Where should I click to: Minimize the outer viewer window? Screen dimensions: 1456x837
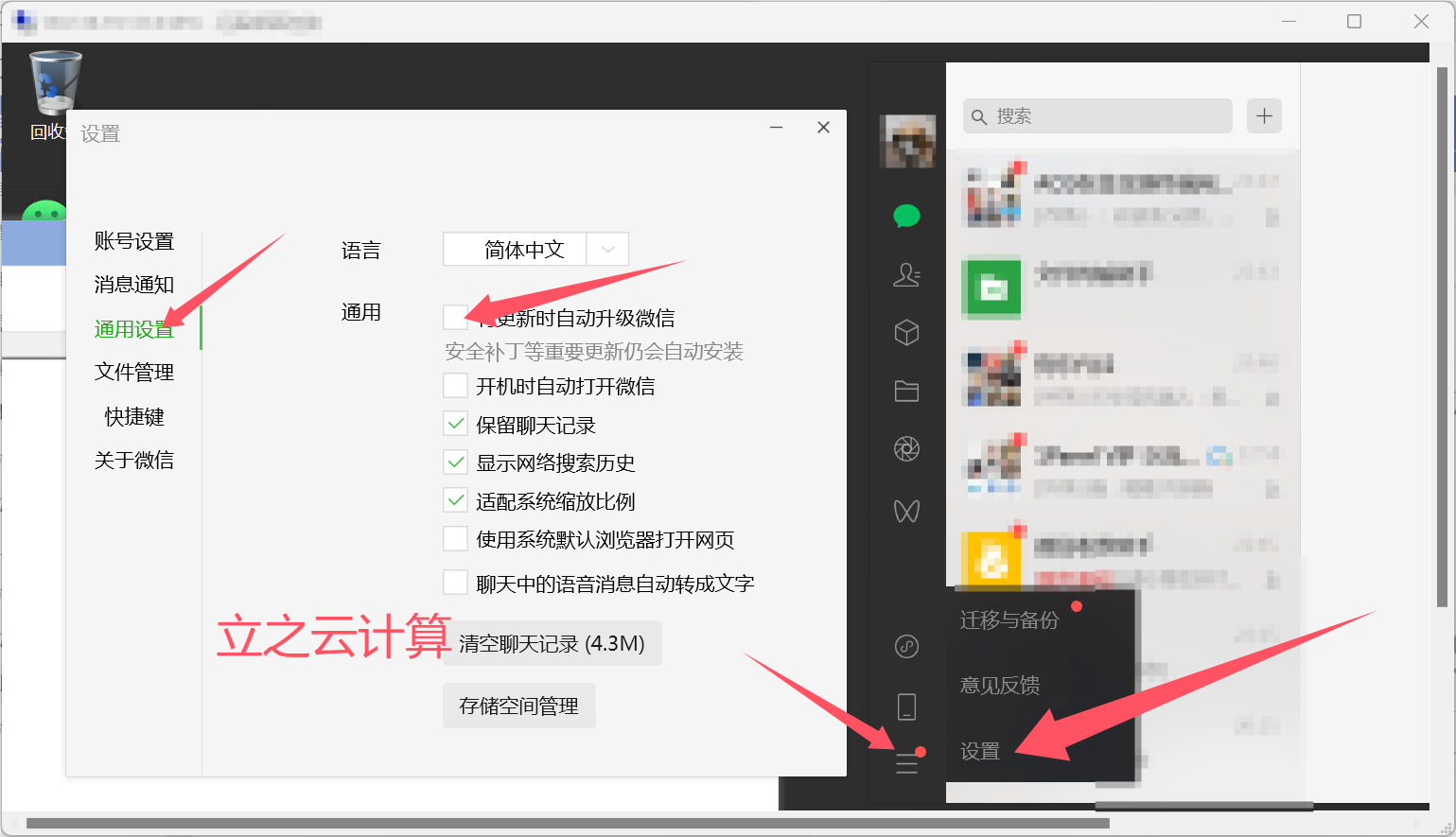point(1289,21)
